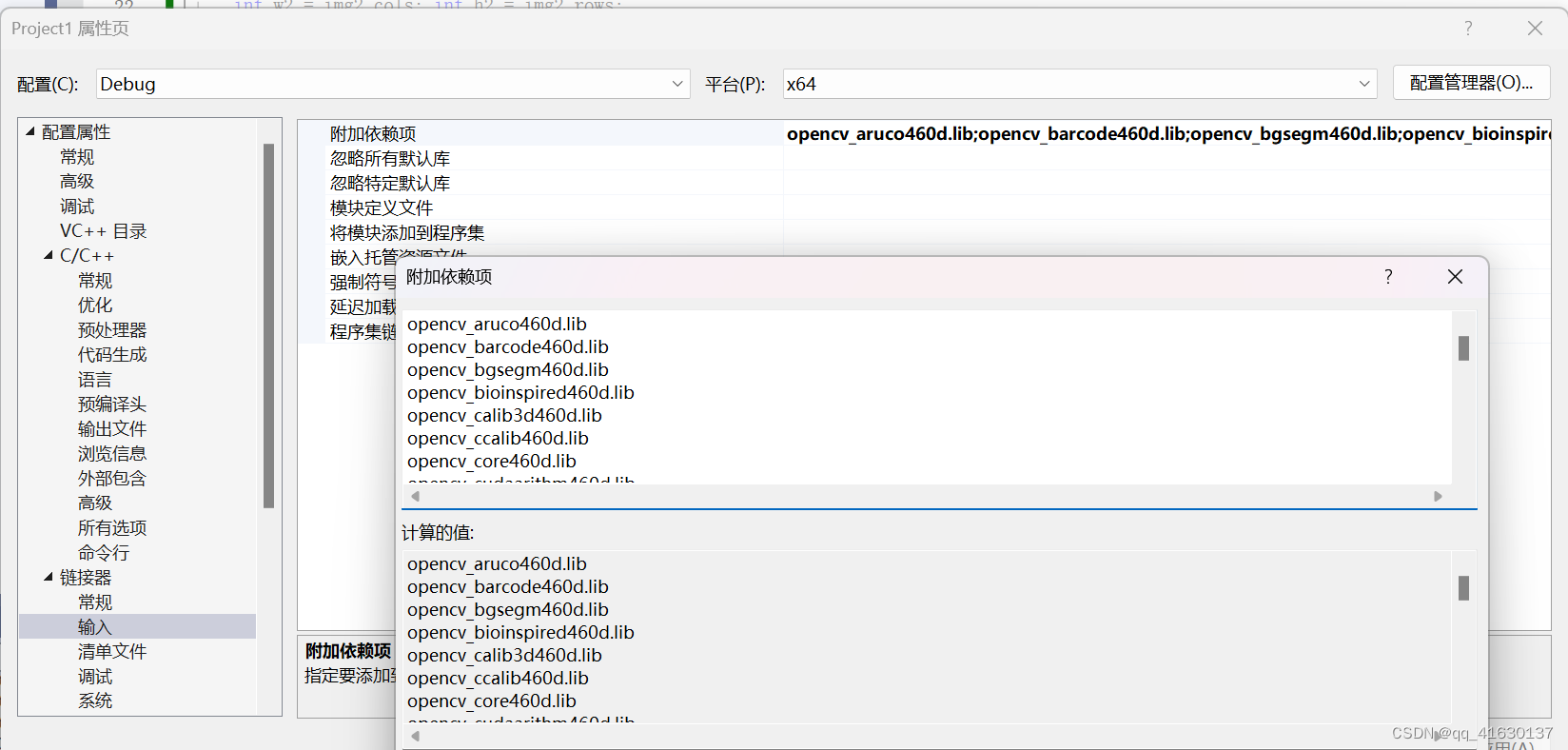1568x750 pixels.
Task: Select 调试 under 链接器
Action: 95,677
